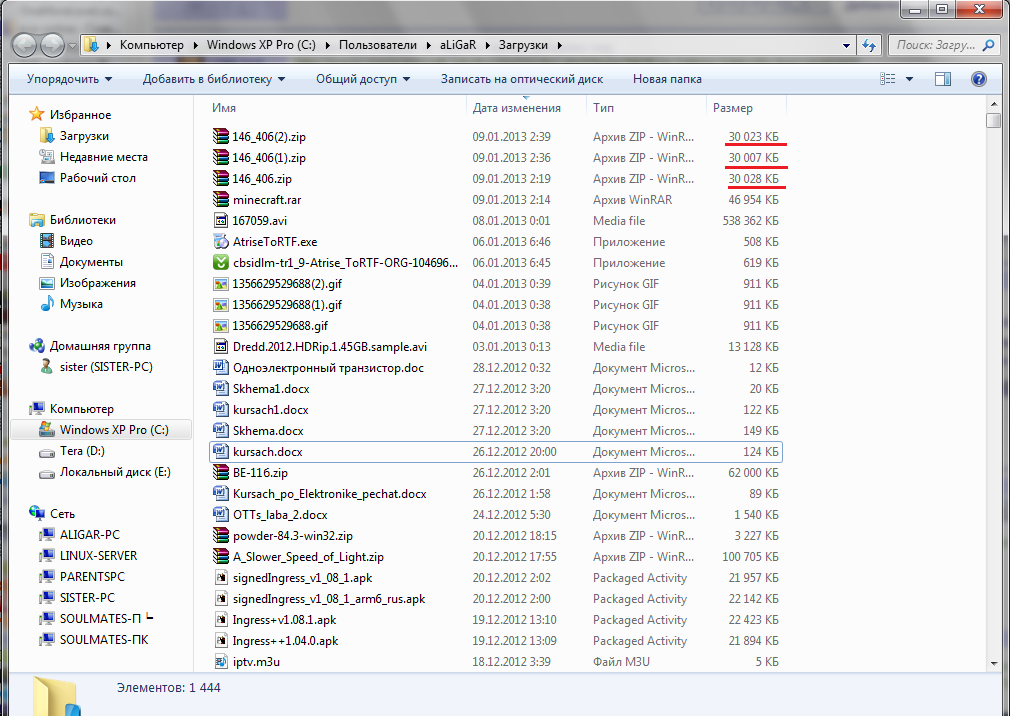Viewport: 1010px width, 716px height.
Task: Expand the Упорядочить dropdown menu
Action: 69,79
